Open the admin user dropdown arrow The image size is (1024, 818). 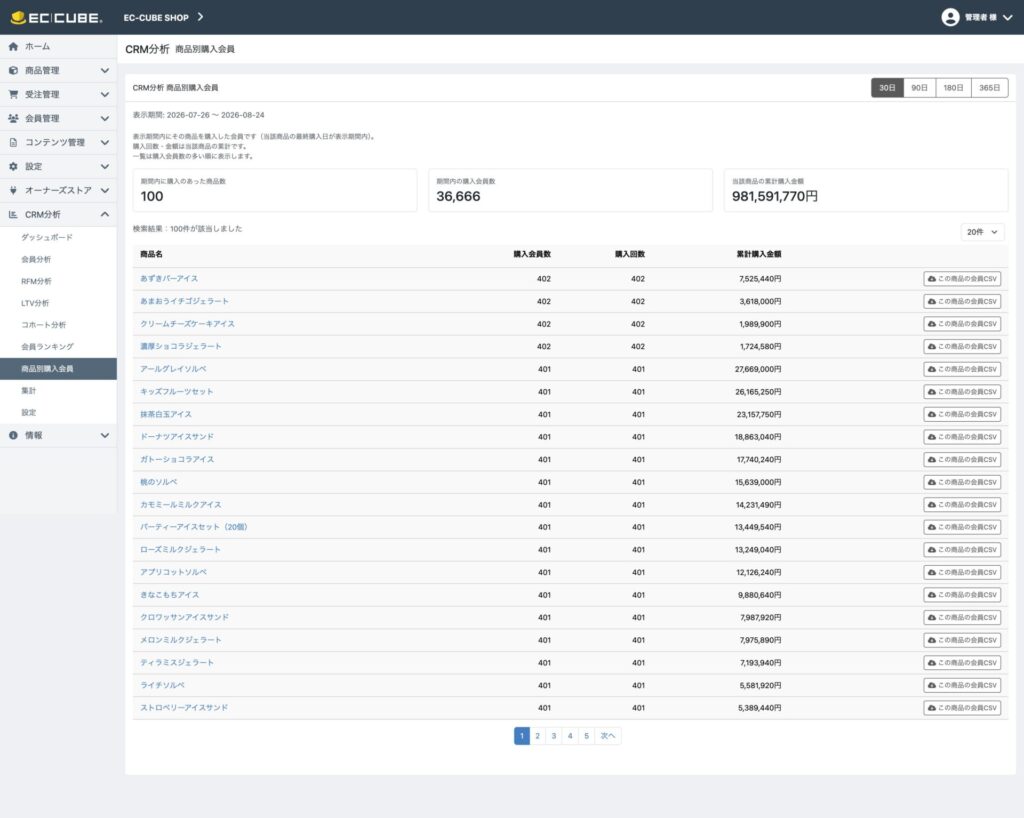tap(1008, 18)
